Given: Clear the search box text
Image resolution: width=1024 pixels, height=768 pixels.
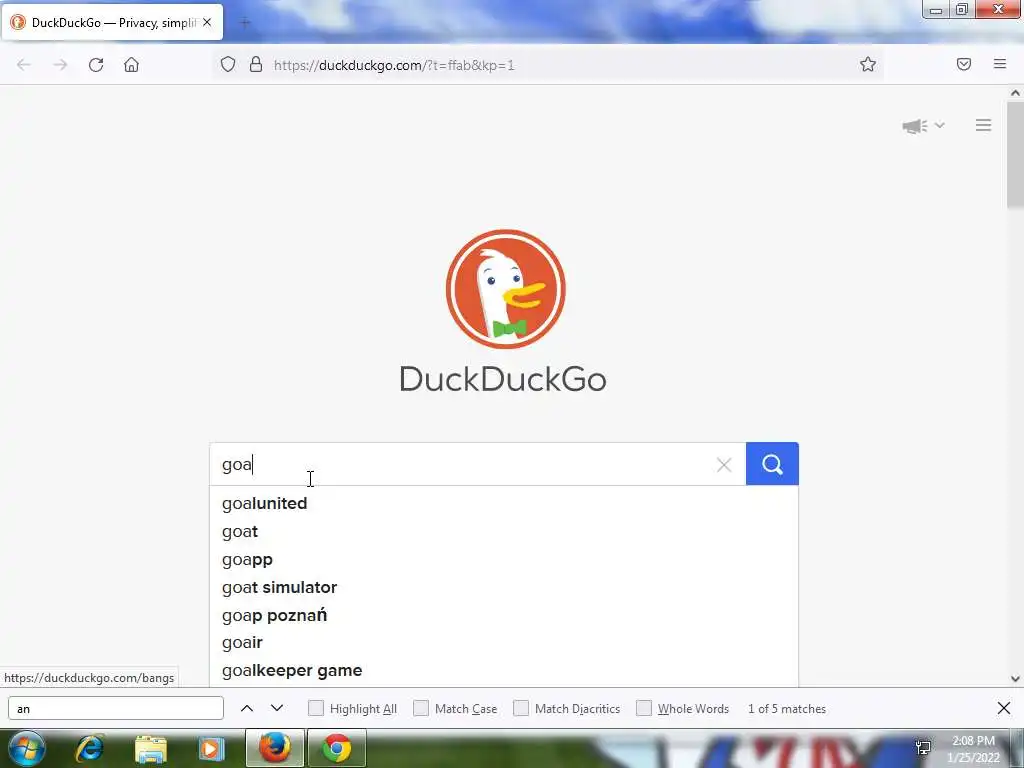Looking at the screenshot, I should click(x=724, y=465).
